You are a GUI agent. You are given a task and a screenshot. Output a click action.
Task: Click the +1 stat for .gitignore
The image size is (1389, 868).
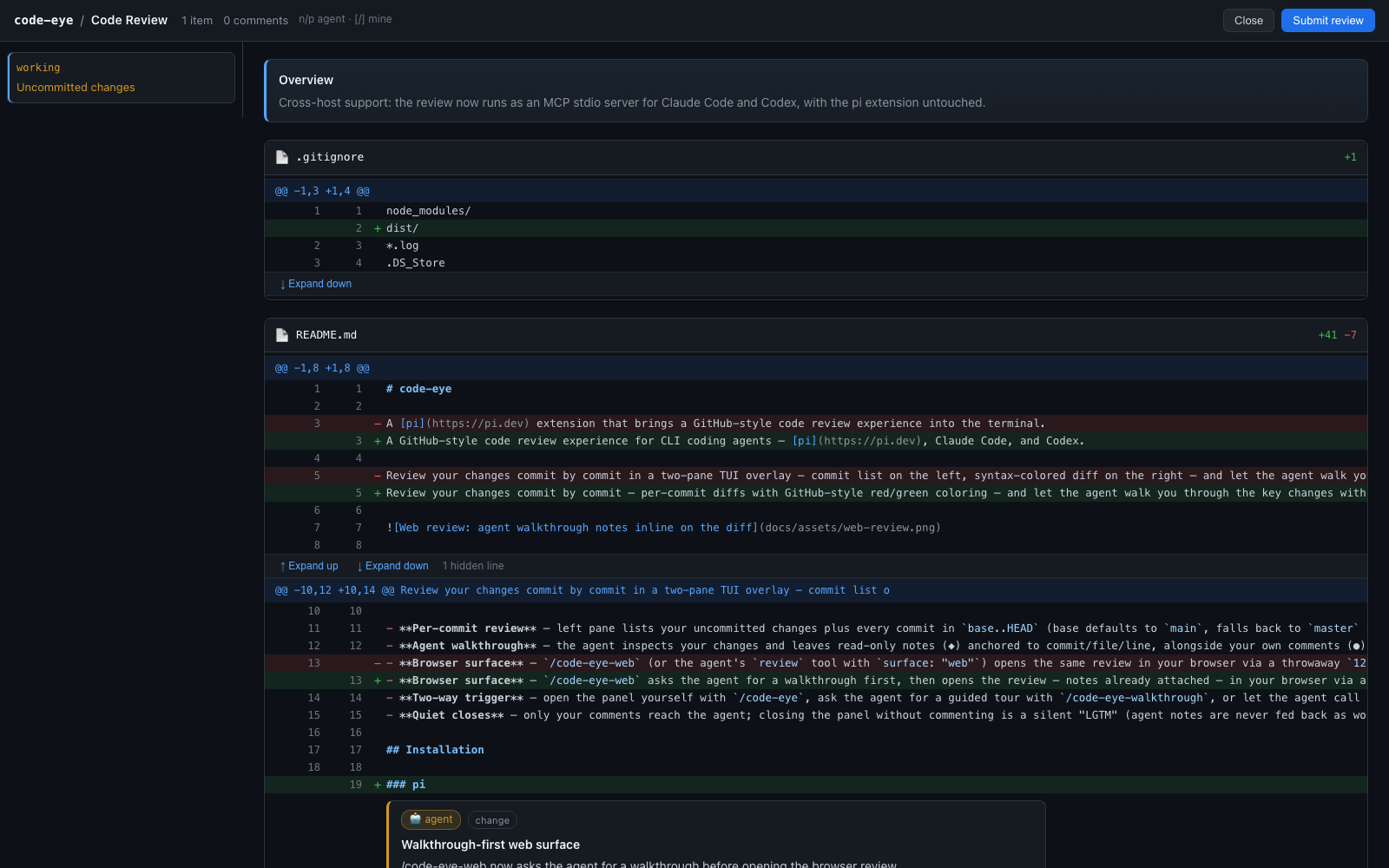pos(1350,157)
